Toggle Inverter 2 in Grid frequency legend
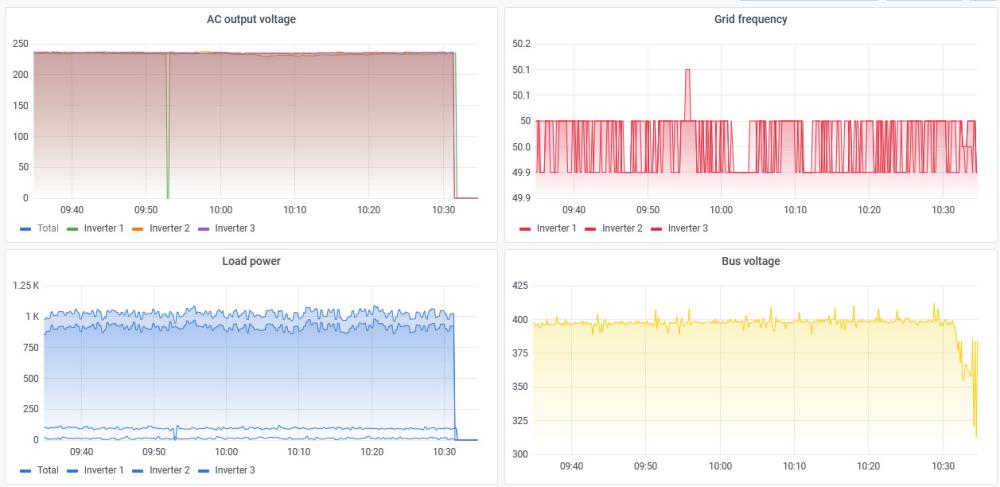 click(x=622, y=228)
